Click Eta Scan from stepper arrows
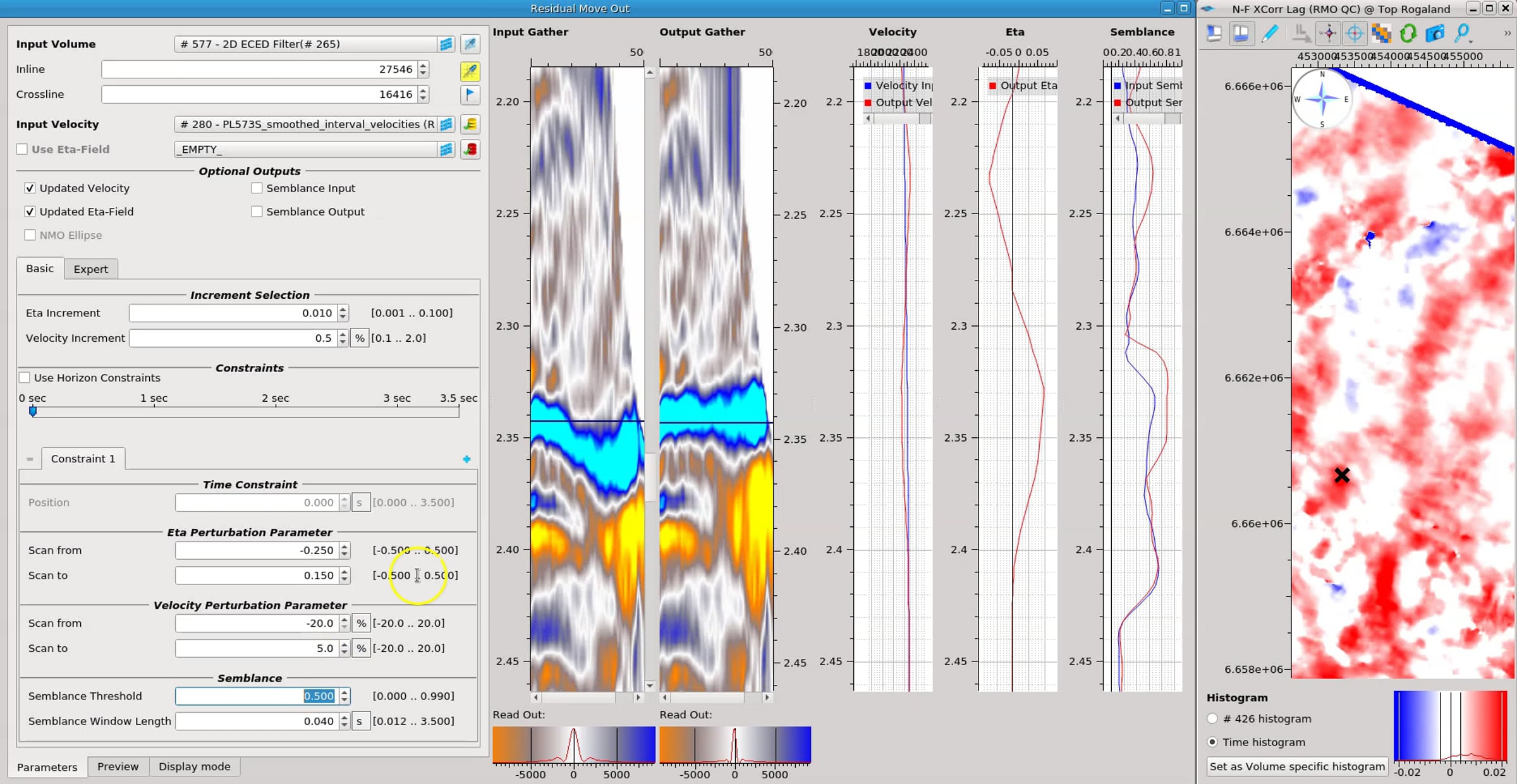 [344, 550]
